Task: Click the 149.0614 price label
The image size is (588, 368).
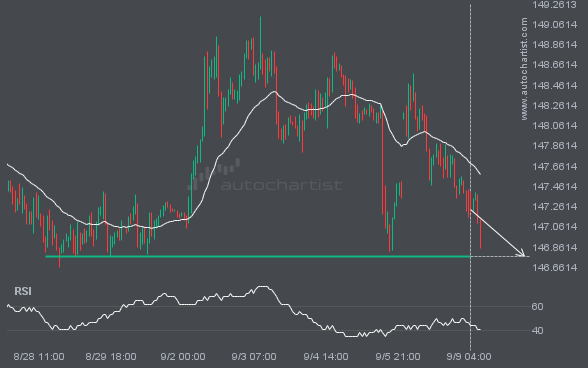Action: (554, 25)
